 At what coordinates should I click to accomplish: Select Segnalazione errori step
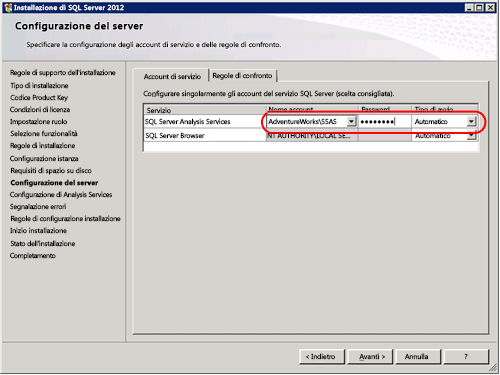click(38, 207)
